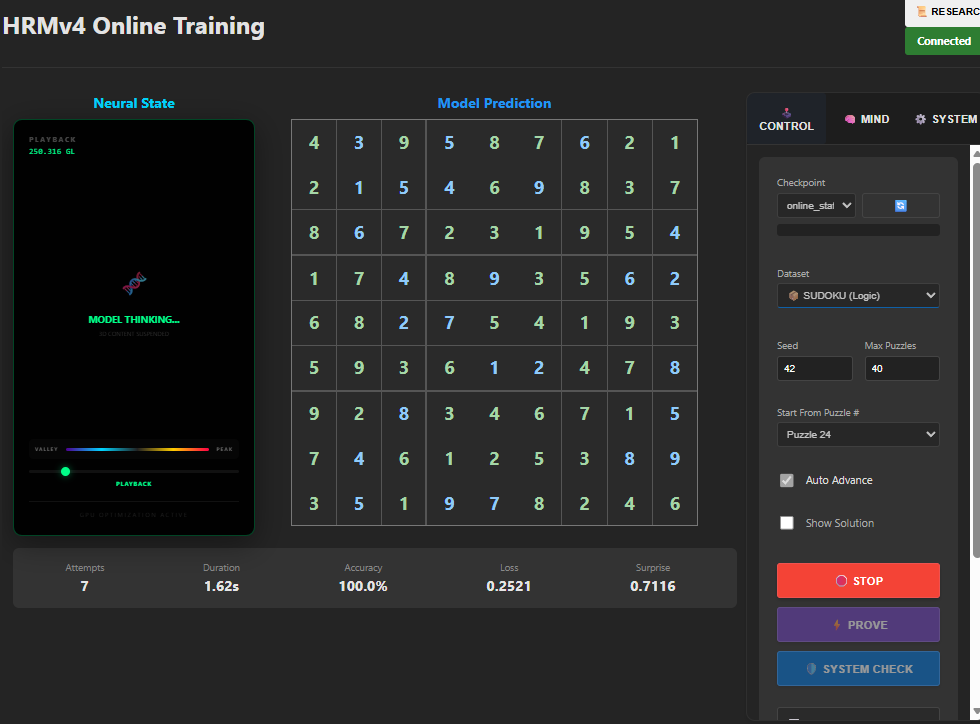This screenshot has width=980, height=724.
Task: Click the valley-to-peak color gradient bar
Action: coord(138,449)
